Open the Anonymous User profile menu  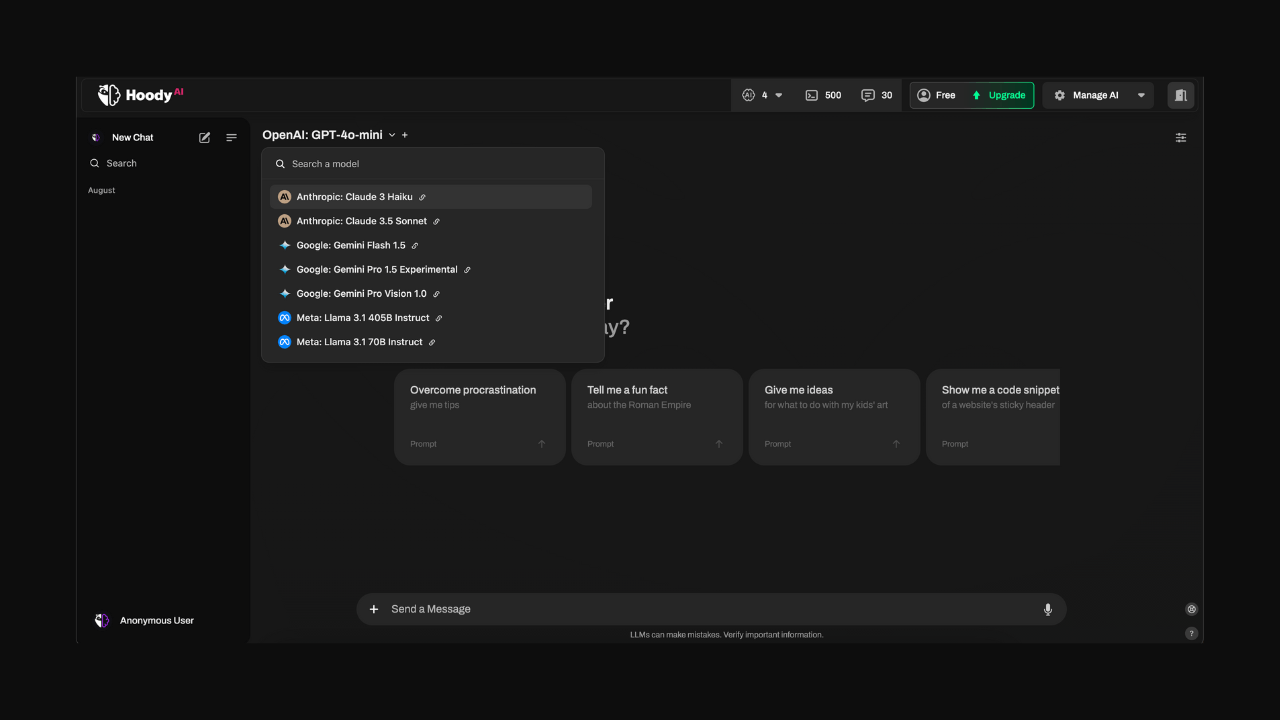(144, 620)
